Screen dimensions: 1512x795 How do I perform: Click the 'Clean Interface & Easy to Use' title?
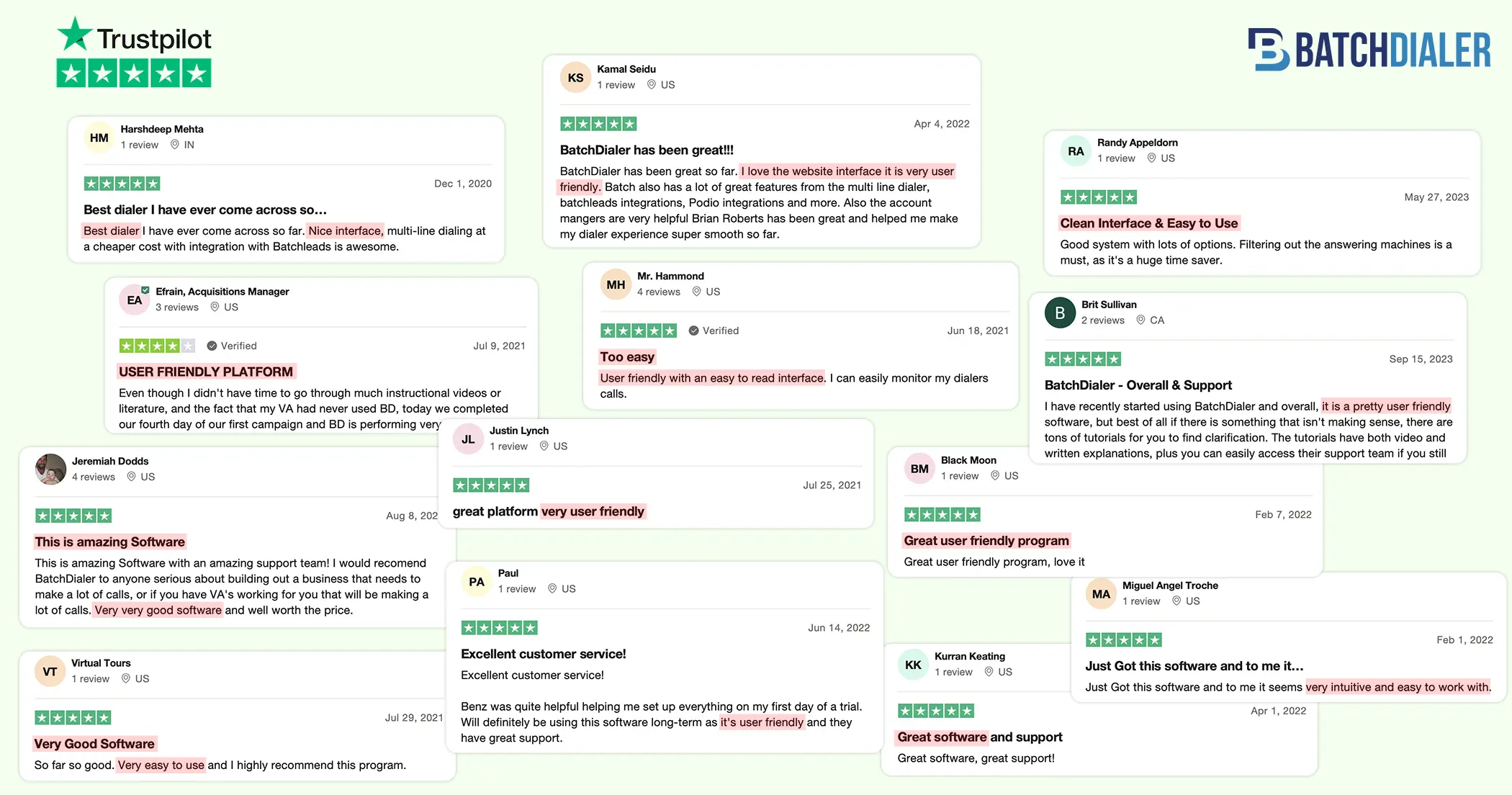tap(1148, 223)
